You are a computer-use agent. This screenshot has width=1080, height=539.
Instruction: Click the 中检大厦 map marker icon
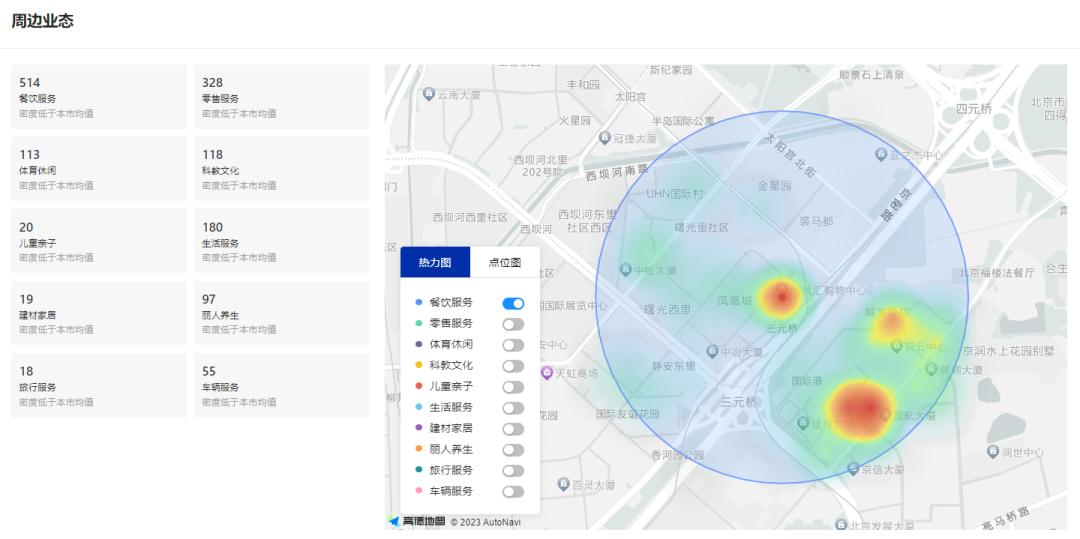[625, 269]
